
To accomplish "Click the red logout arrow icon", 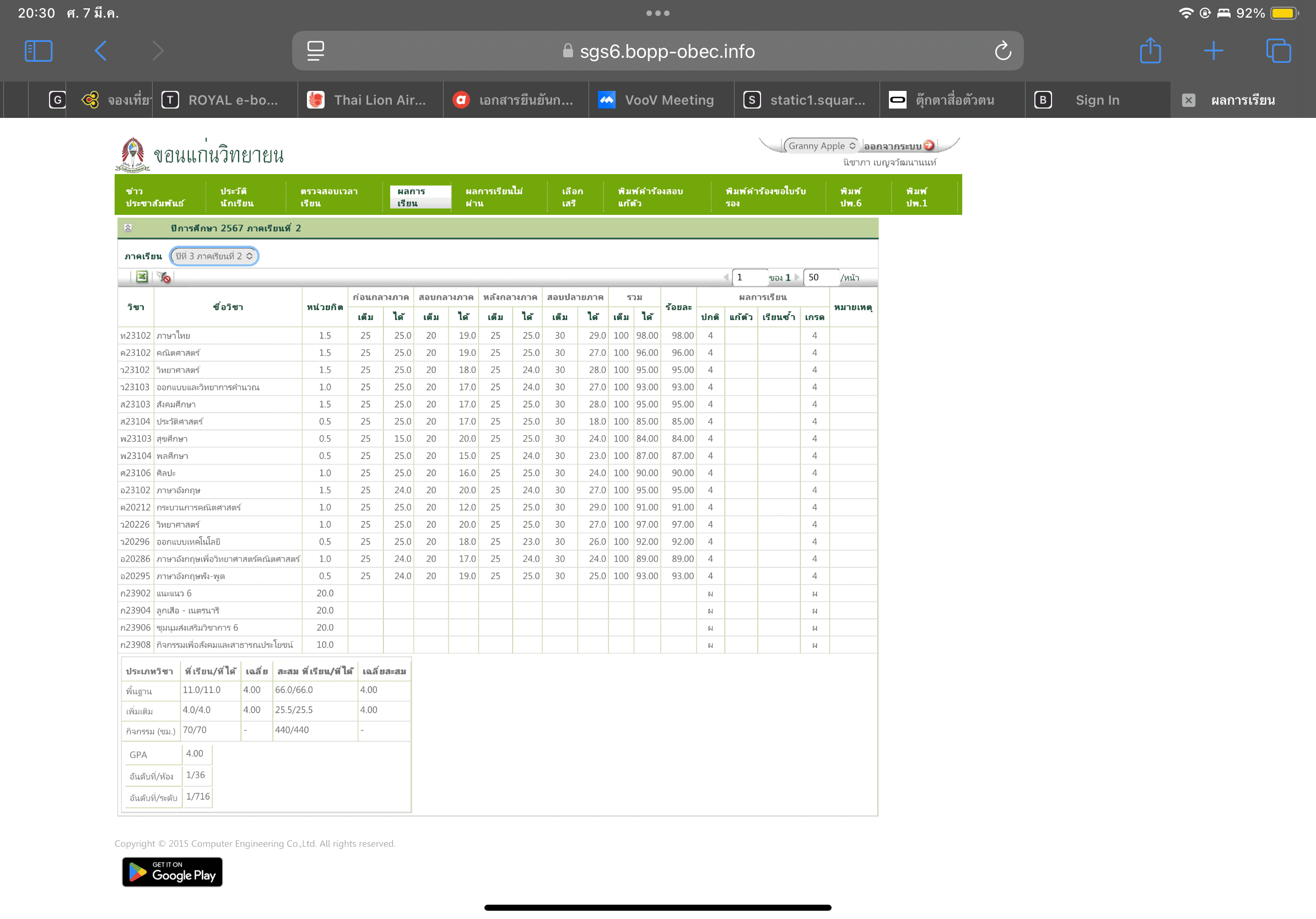I will pyautogui.click(x=929, y=145).
